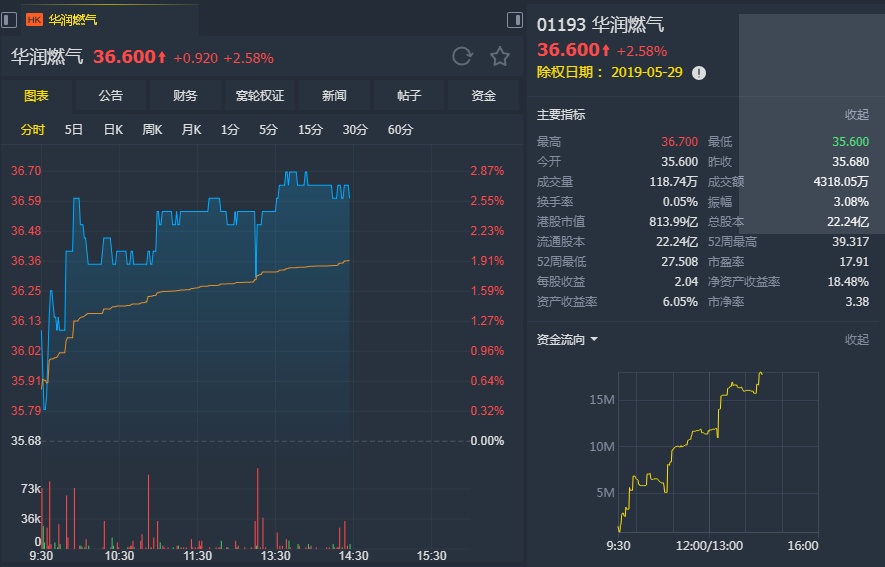The width and height of the screenshot is (885, 567).
Task: Switch to the 公告 tab
Action: click(111, 96)
